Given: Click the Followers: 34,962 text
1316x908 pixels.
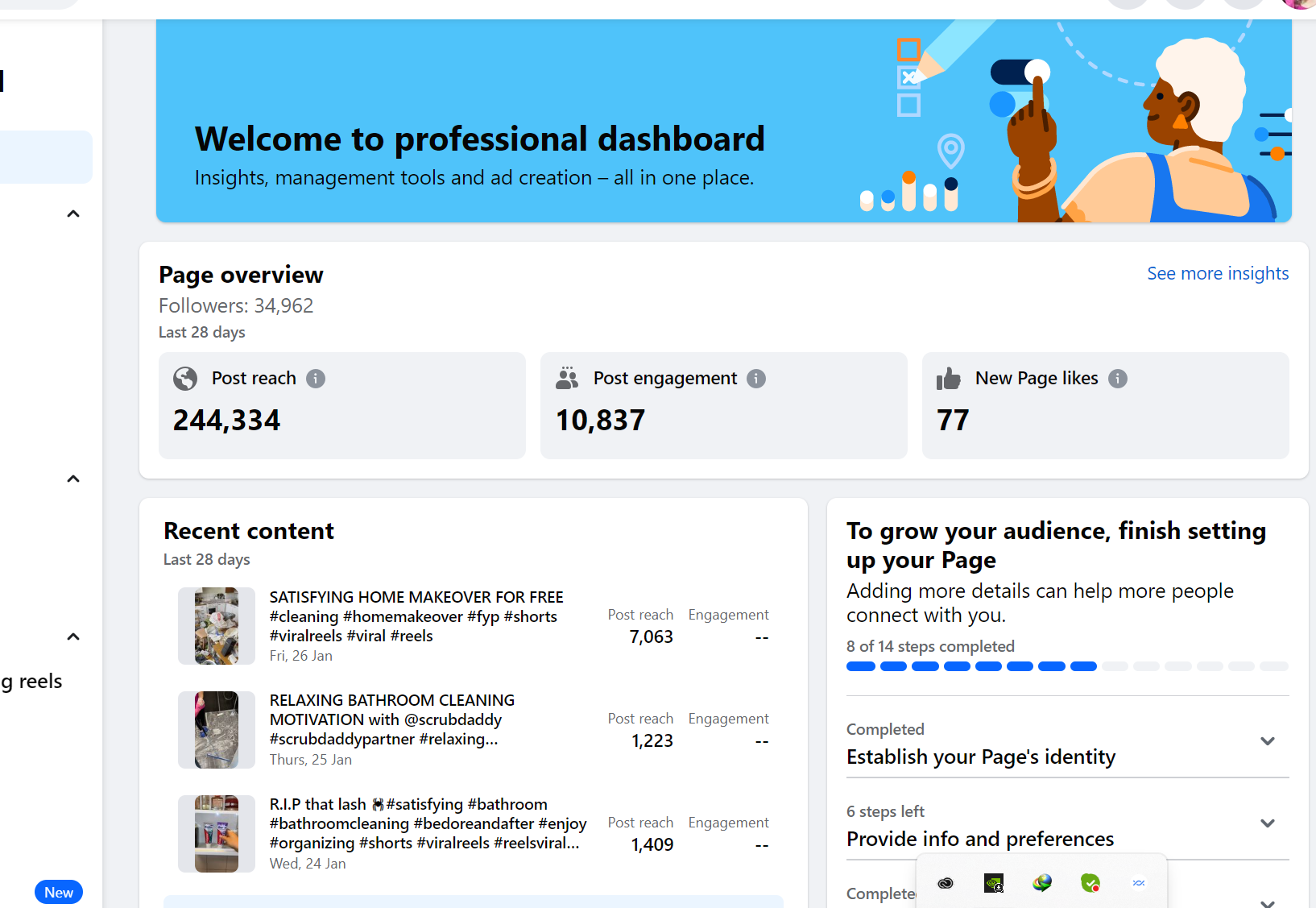Looking at the screenshot, I should (236, 306).
